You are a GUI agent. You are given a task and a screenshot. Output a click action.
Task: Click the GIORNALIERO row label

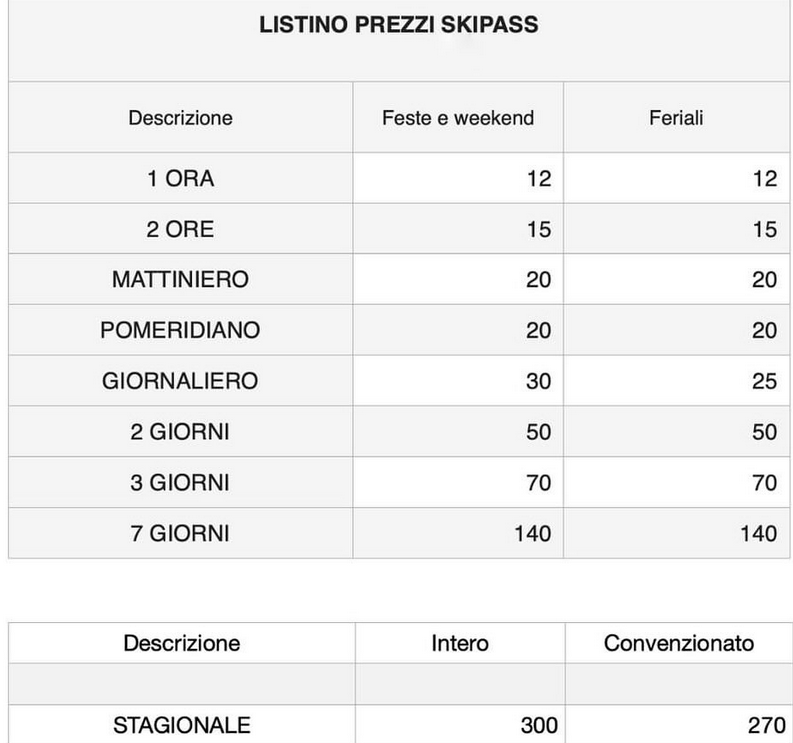tap(180, 381)
